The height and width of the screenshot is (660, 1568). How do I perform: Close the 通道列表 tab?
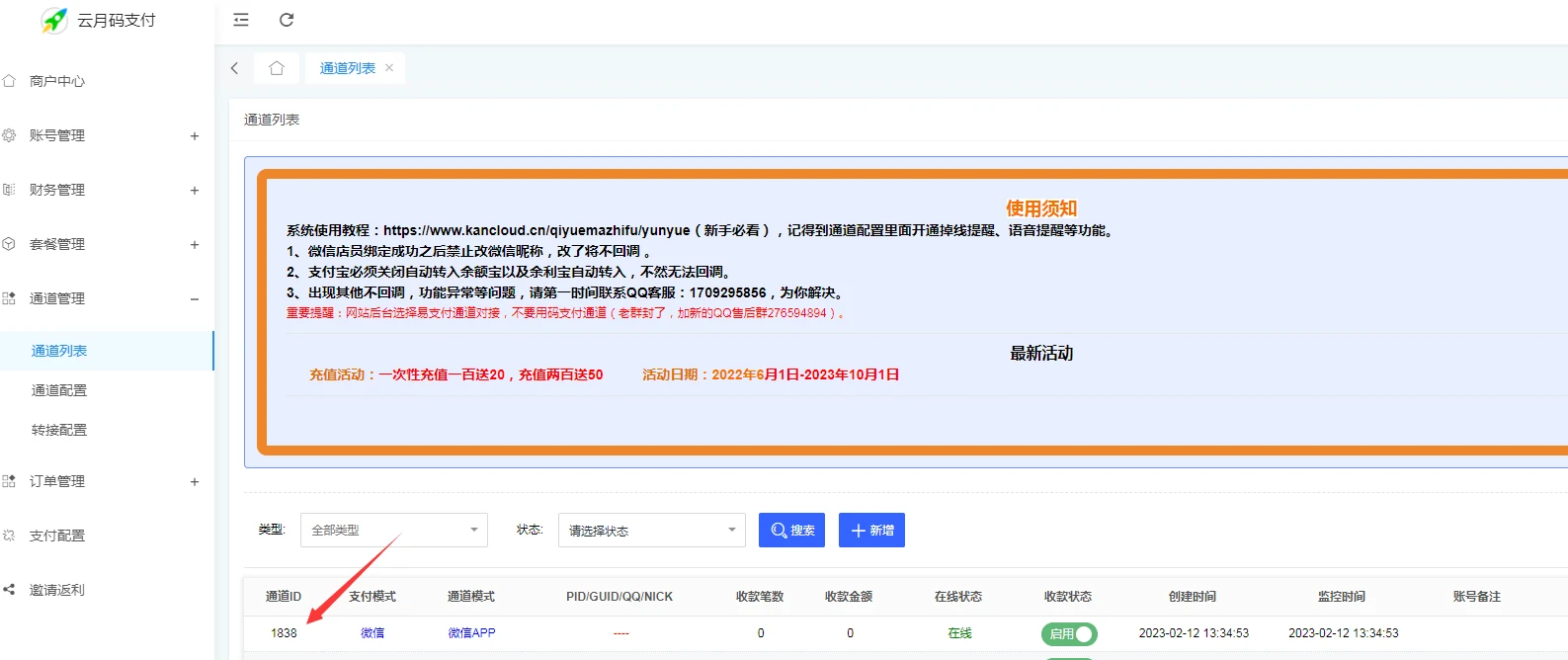[389, 68]
